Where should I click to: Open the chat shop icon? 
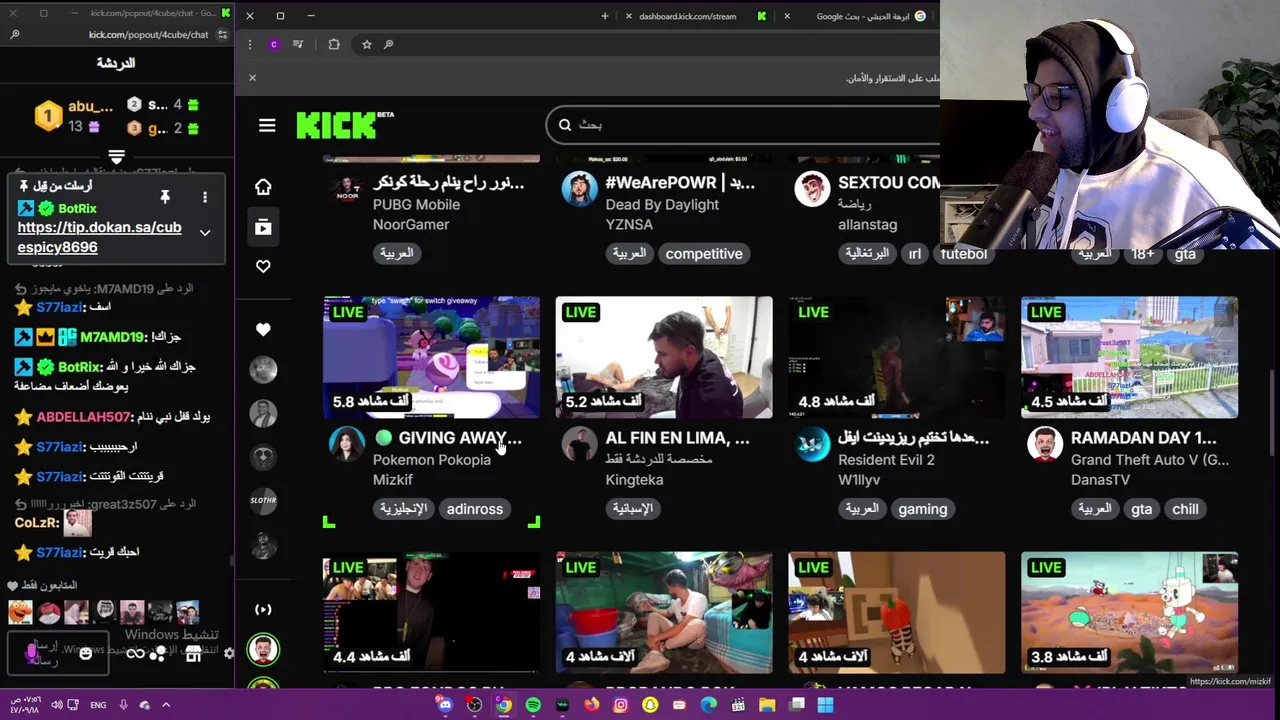tap(193, 654)
